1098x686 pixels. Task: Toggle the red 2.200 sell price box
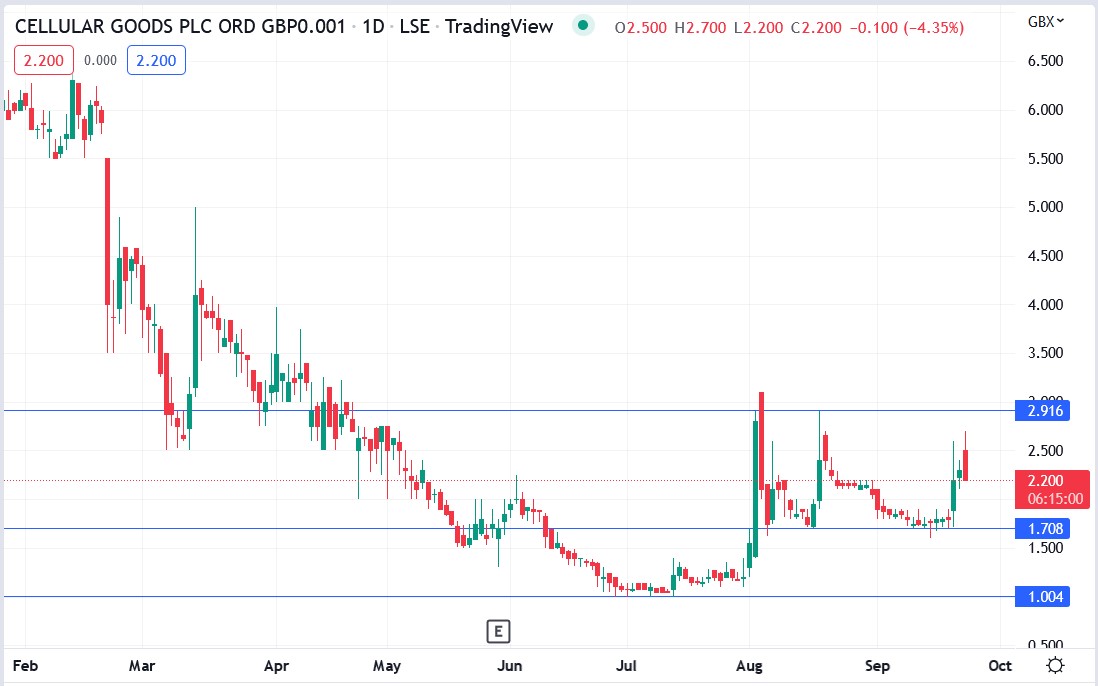click(x=42, y=60)
